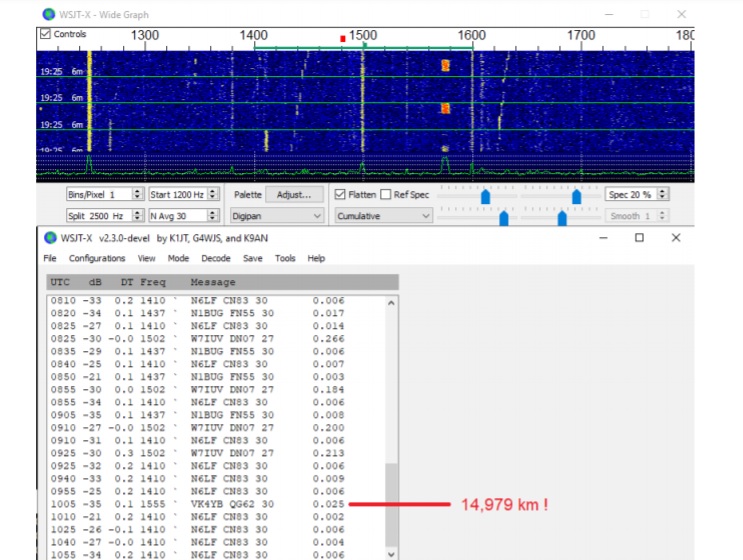Open the Cumulative spectrum dropdown
The image size is (743, 560).
383,216
